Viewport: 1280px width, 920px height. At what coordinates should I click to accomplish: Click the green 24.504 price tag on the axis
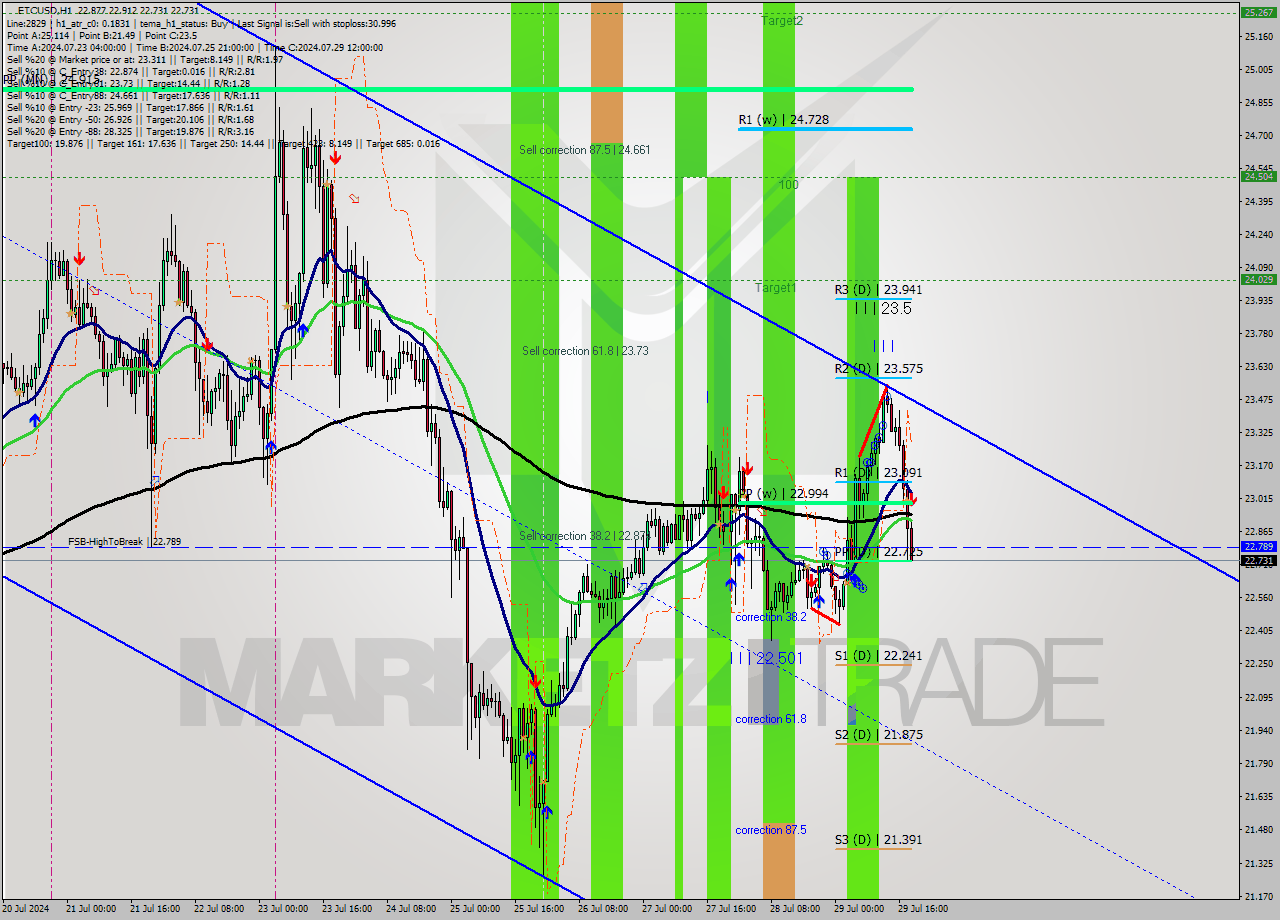(x=1258, y=177)
